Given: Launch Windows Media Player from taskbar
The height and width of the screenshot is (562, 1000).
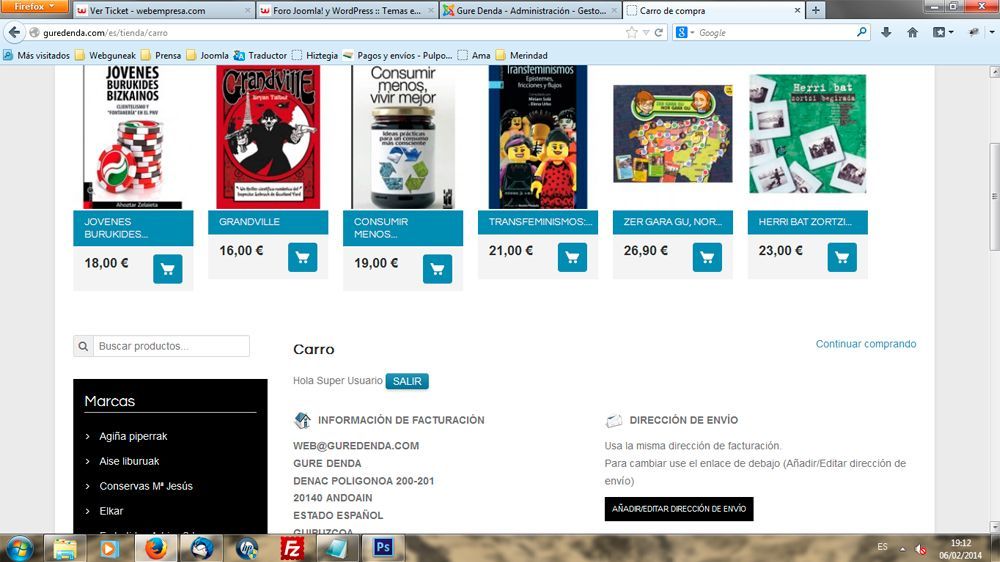Looking at the screenshot, I should [109, 549].
